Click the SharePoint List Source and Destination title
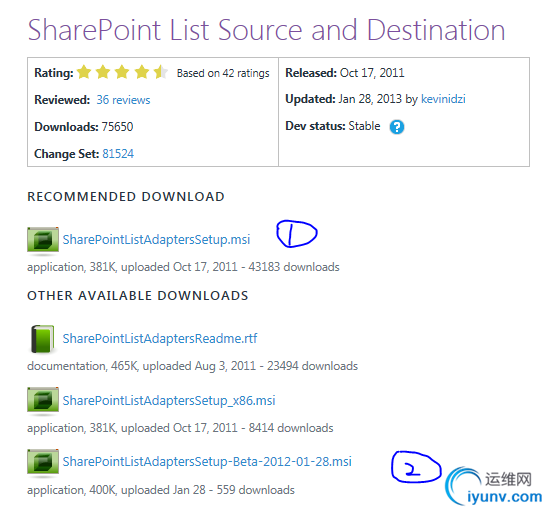Viewport: 548px width, 513px height. 266,30
